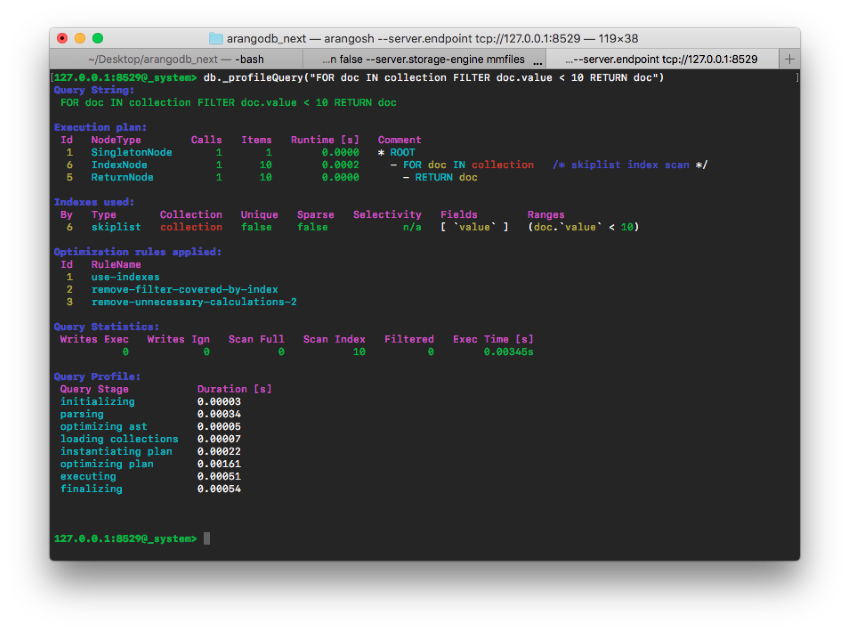Click the blinking block cursor

(x=207, y=538)
